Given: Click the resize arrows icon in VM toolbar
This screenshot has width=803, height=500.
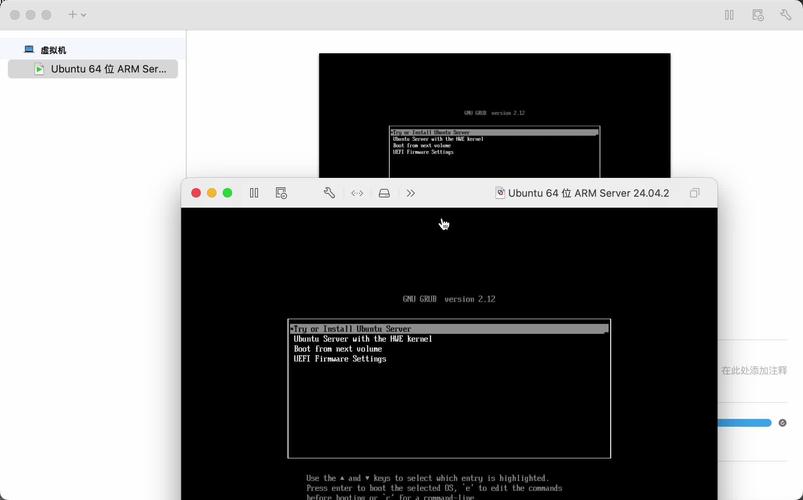Looking at the screenshot, I should pyautogui.click(x=357, y=193).
